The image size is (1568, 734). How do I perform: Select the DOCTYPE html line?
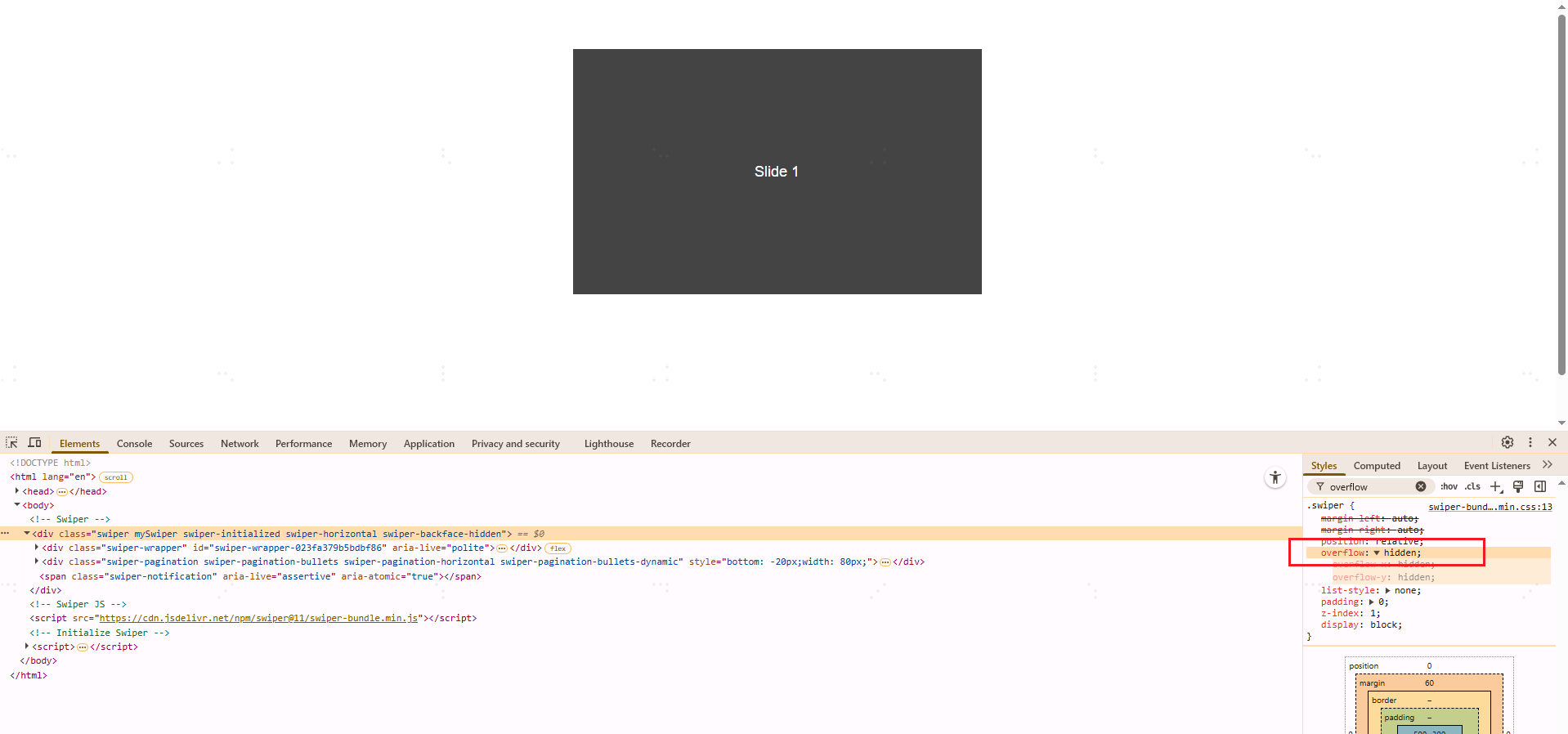tap(51, 463)
